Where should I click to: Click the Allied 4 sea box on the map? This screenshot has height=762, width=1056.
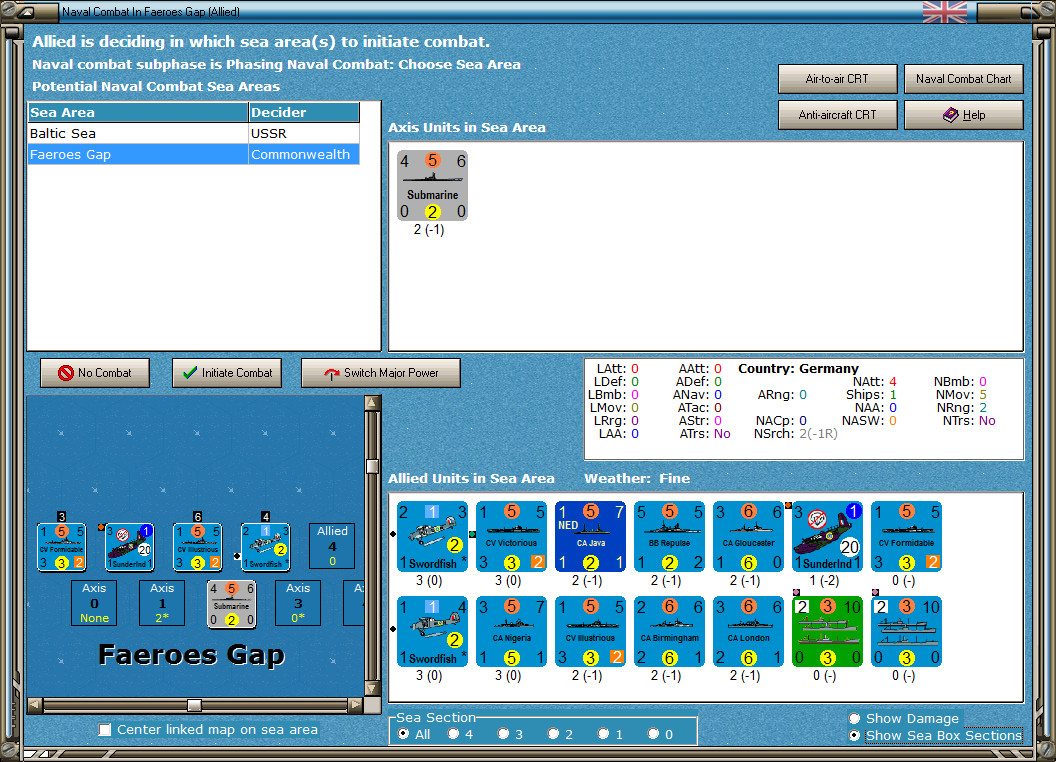coord(332,546)
